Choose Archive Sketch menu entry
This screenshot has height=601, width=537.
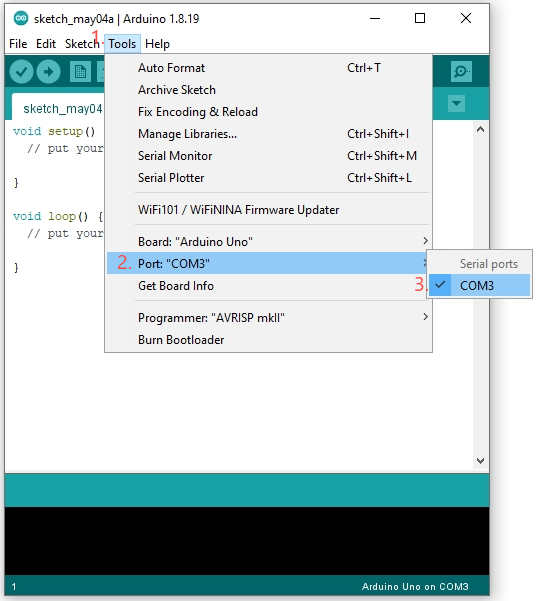(x=268, y=90)
